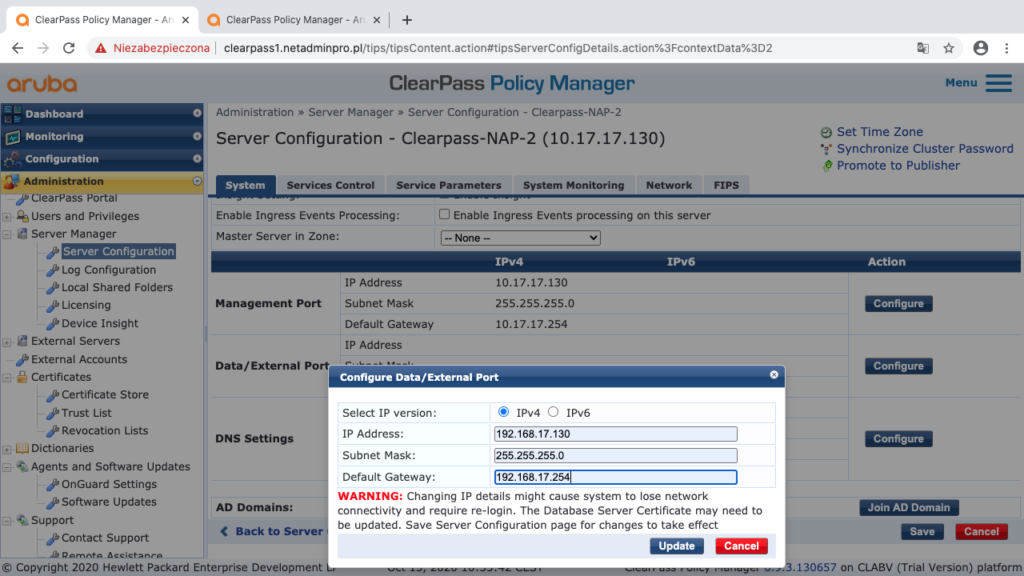The width and height of the screenshot is (1024, 576).
Task: Click the aruba logo
Action: click(x=42, y=84)
